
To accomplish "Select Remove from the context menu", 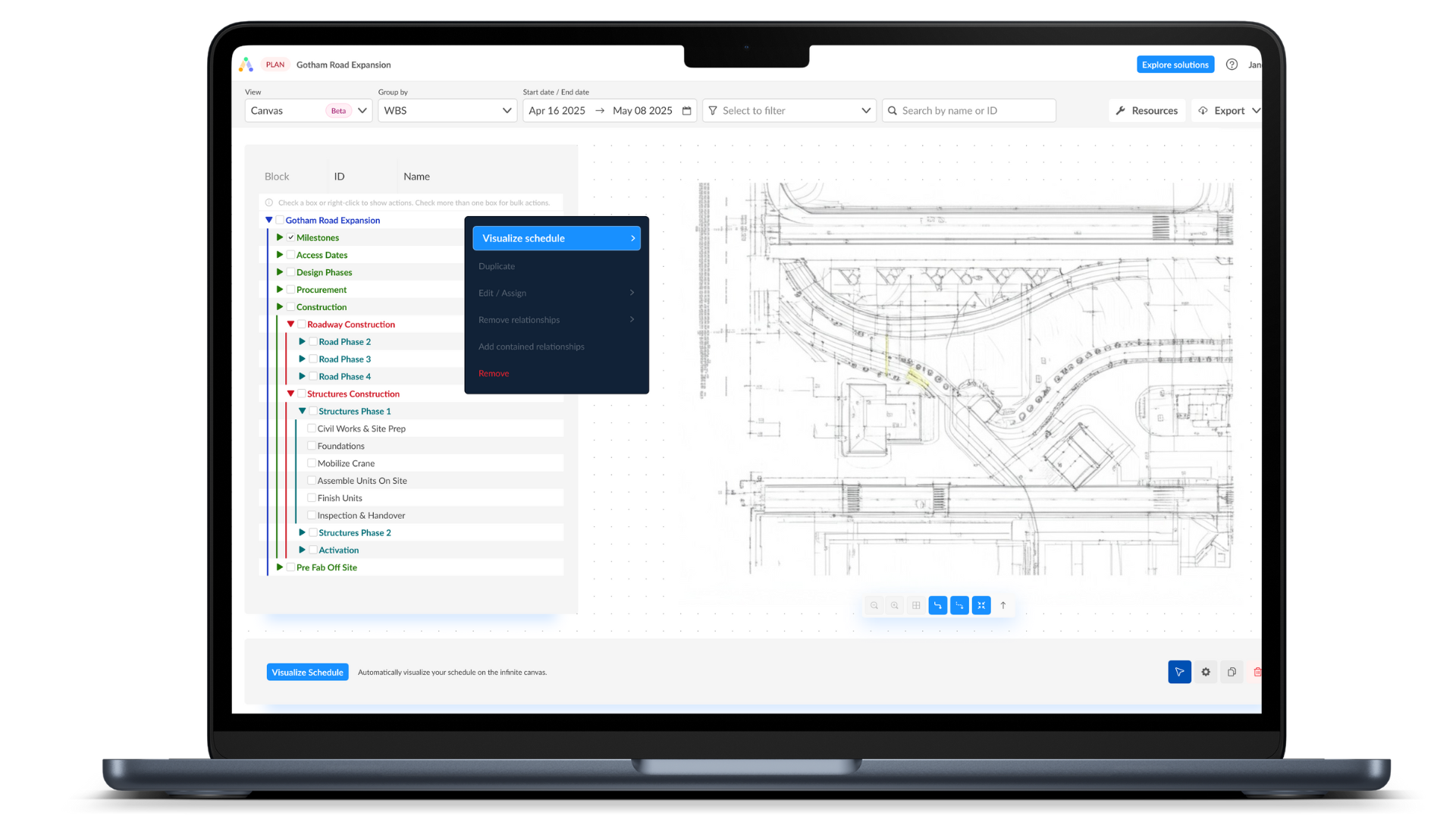I will (x=494, y=373).
